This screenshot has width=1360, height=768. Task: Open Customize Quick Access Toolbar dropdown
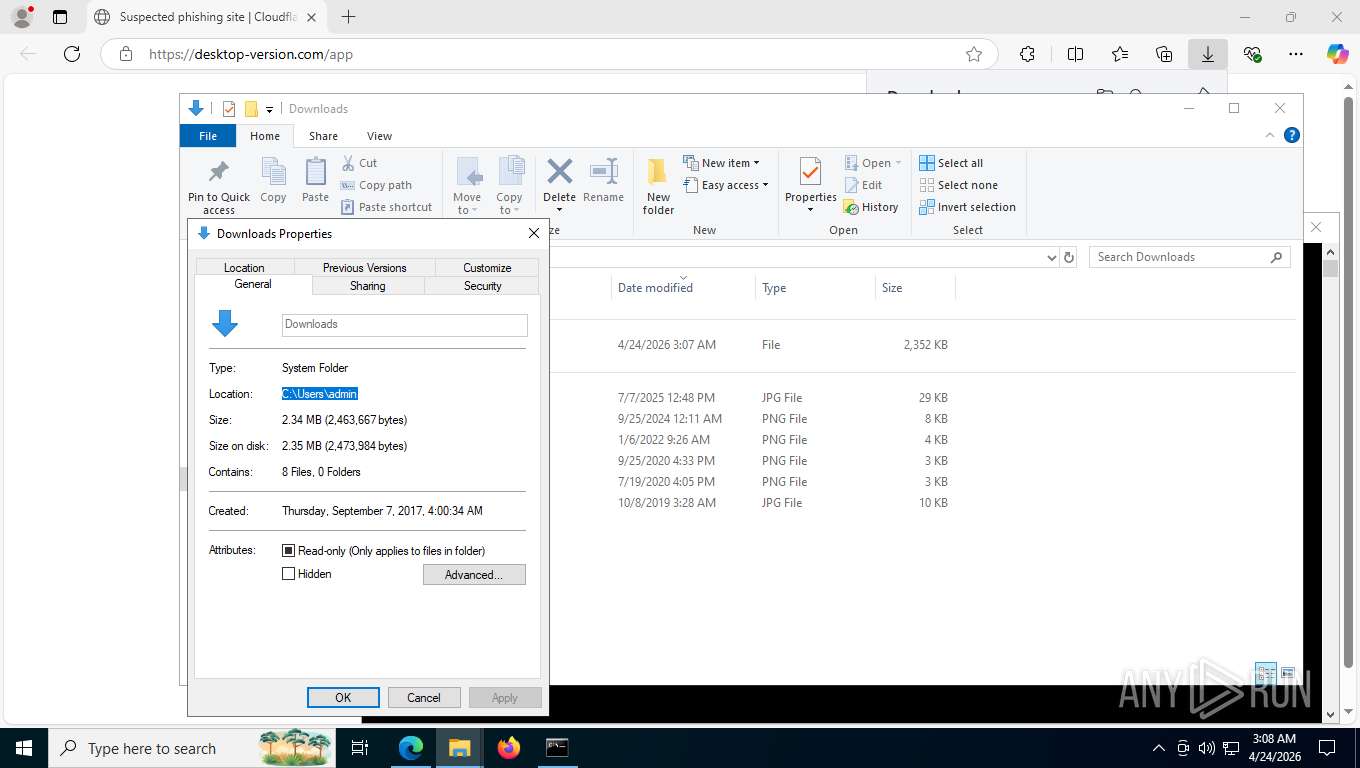coord(270,110)
